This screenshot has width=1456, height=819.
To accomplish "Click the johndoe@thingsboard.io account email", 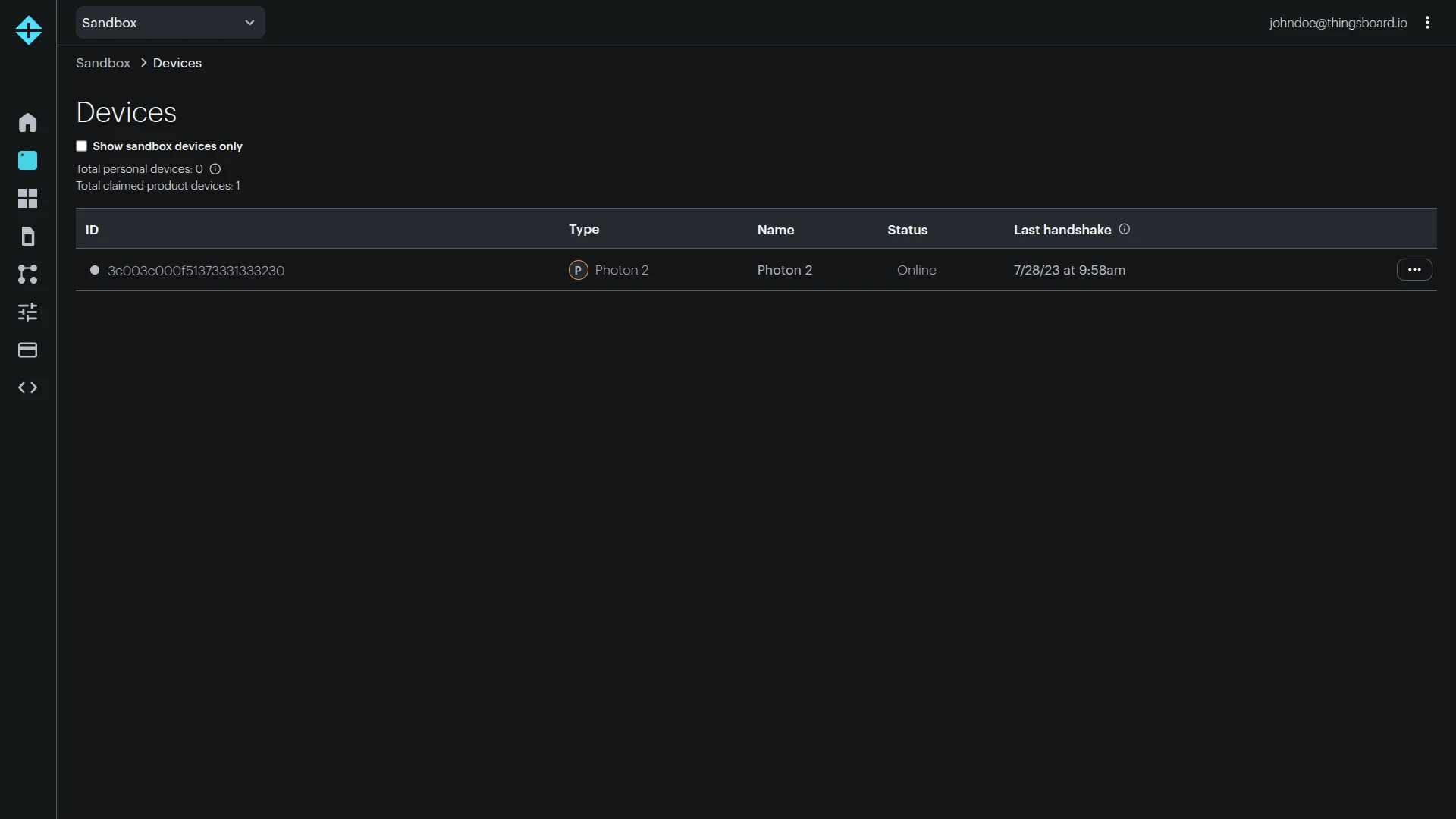I will [1338, 23].
